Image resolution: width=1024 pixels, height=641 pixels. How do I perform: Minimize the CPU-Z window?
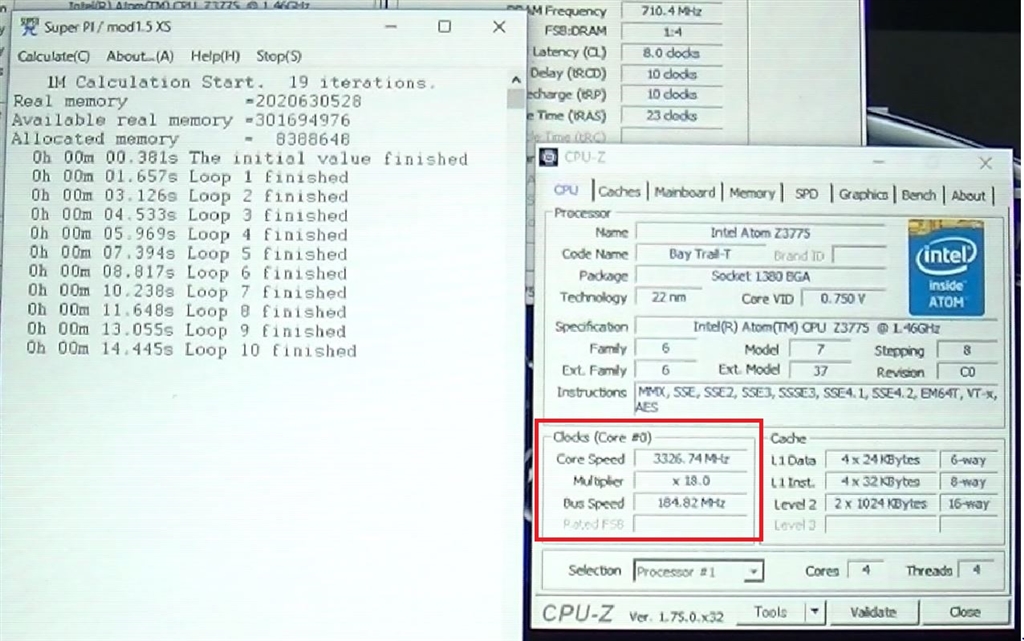click(879, 163)
